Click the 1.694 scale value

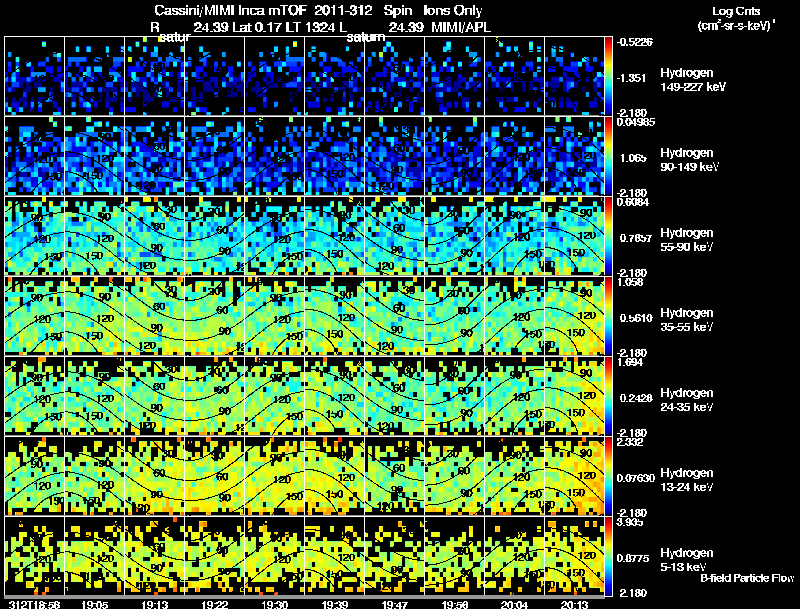[631, 362]
